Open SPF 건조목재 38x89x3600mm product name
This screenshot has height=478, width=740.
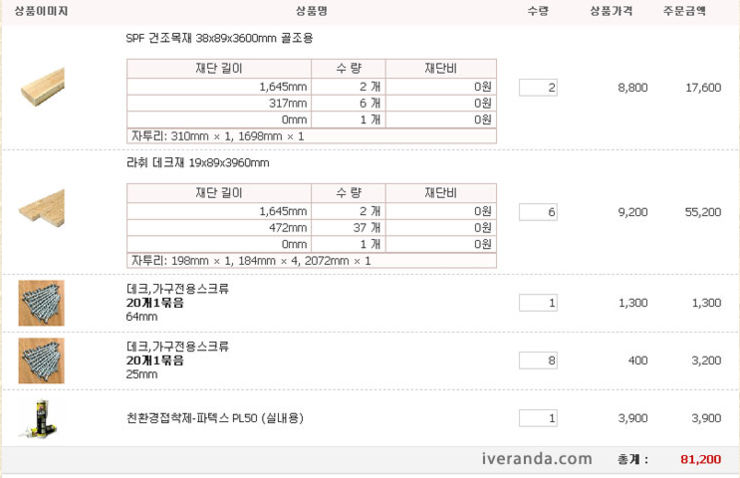(x=219, y=38)
